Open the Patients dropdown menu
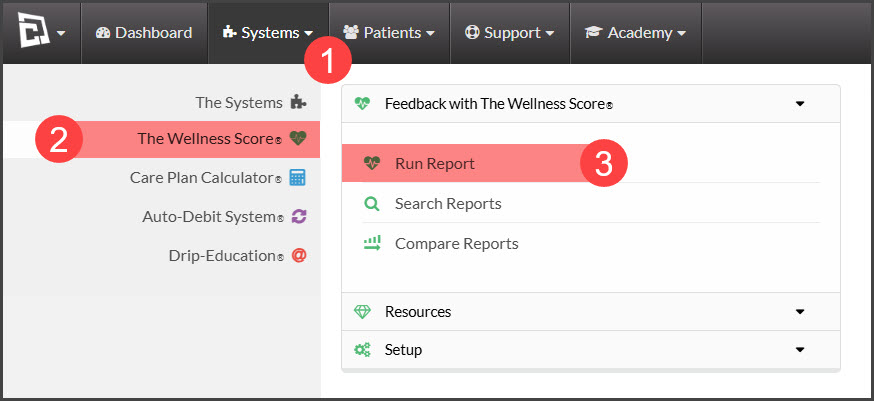 tap(390, 33)
